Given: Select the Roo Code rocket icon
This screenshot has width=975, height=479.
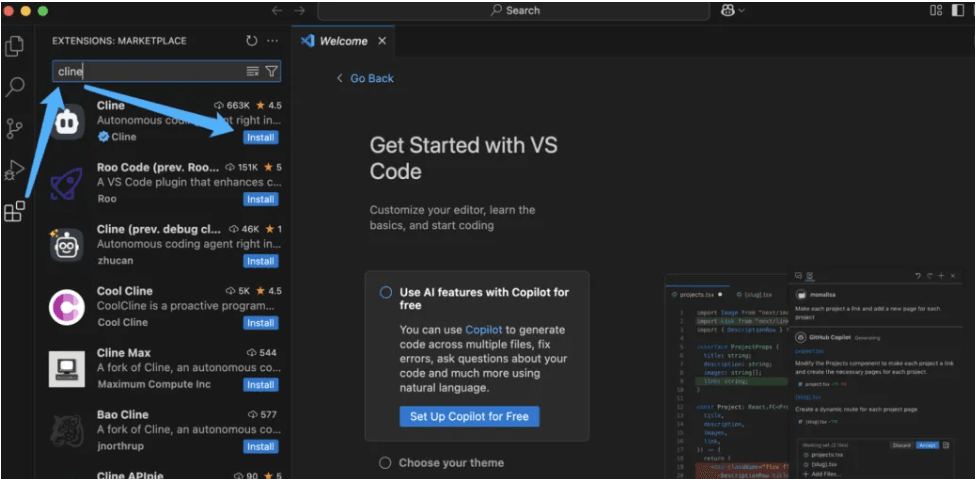Looking at the screenshot, I should point(67,184).
